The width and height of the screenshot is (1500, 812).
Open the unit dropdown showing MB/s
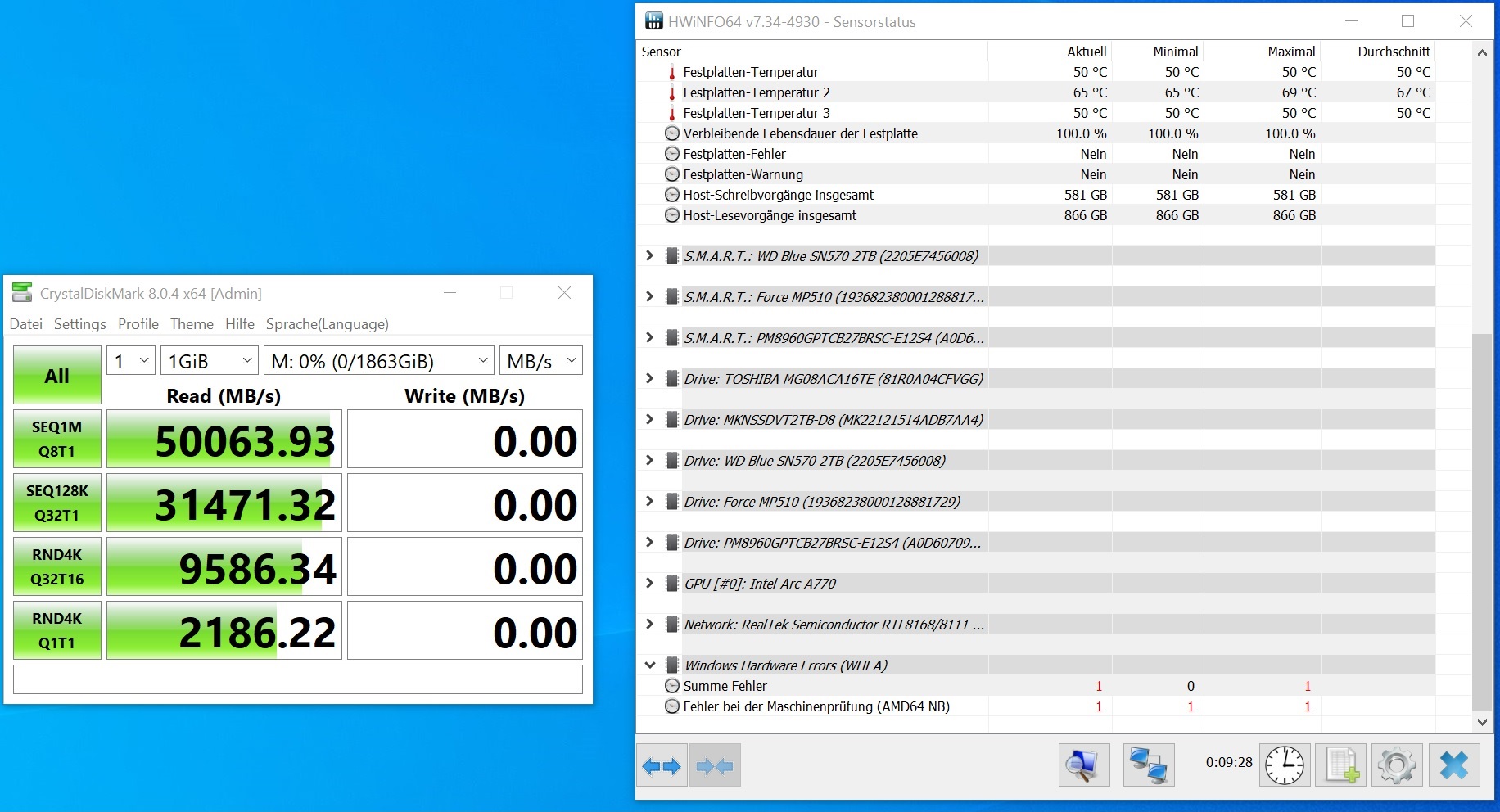(x=541, y=361)
